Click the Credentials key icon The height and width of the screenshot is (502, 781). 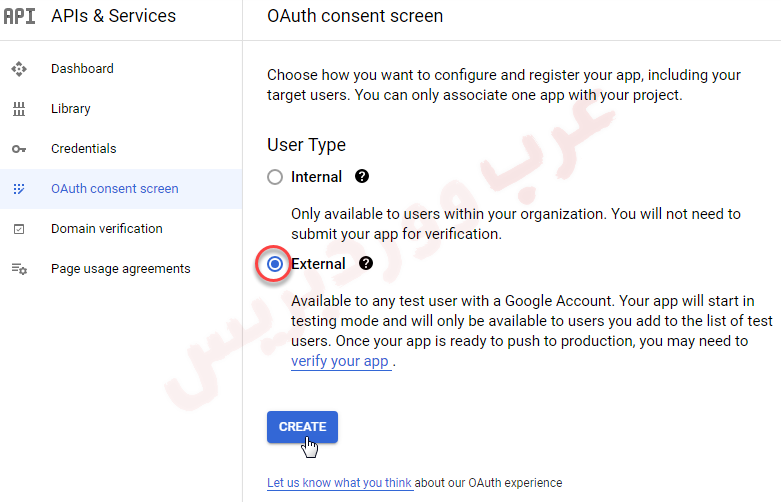coord(19,149)
